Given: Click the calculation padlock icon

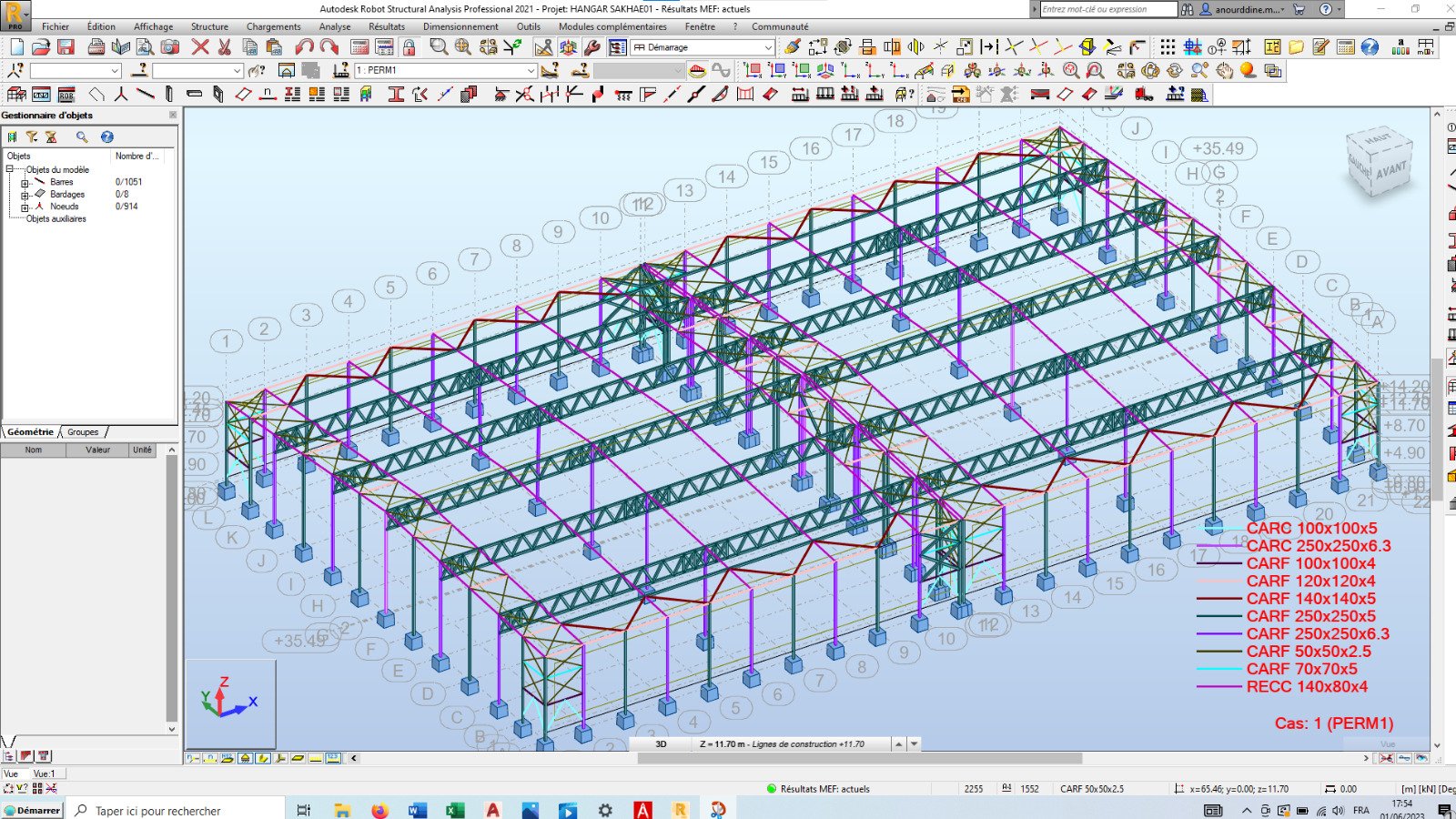Looking at the screenshot, I should 409,47.
